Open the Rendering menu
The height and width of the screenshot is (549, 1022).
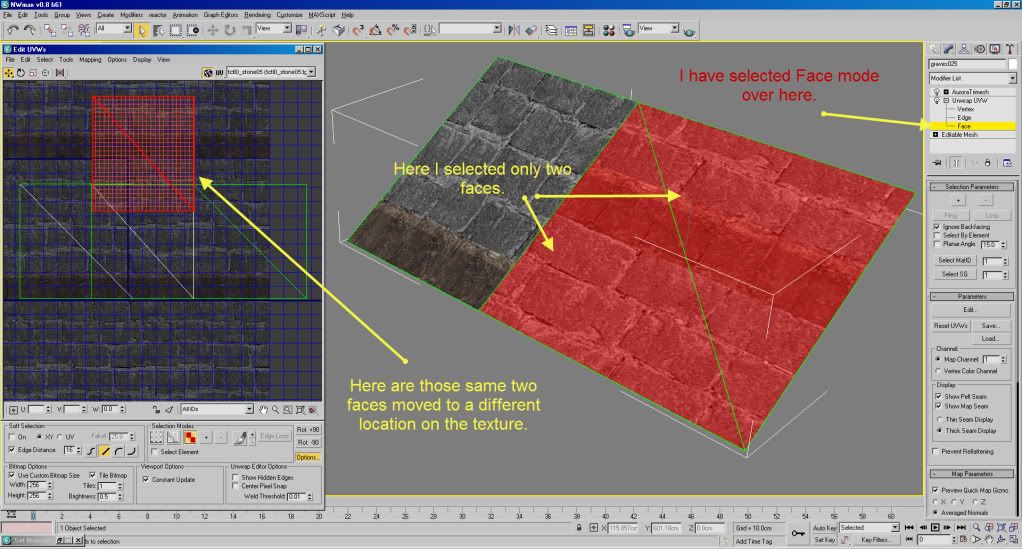[x=257, y=16]
